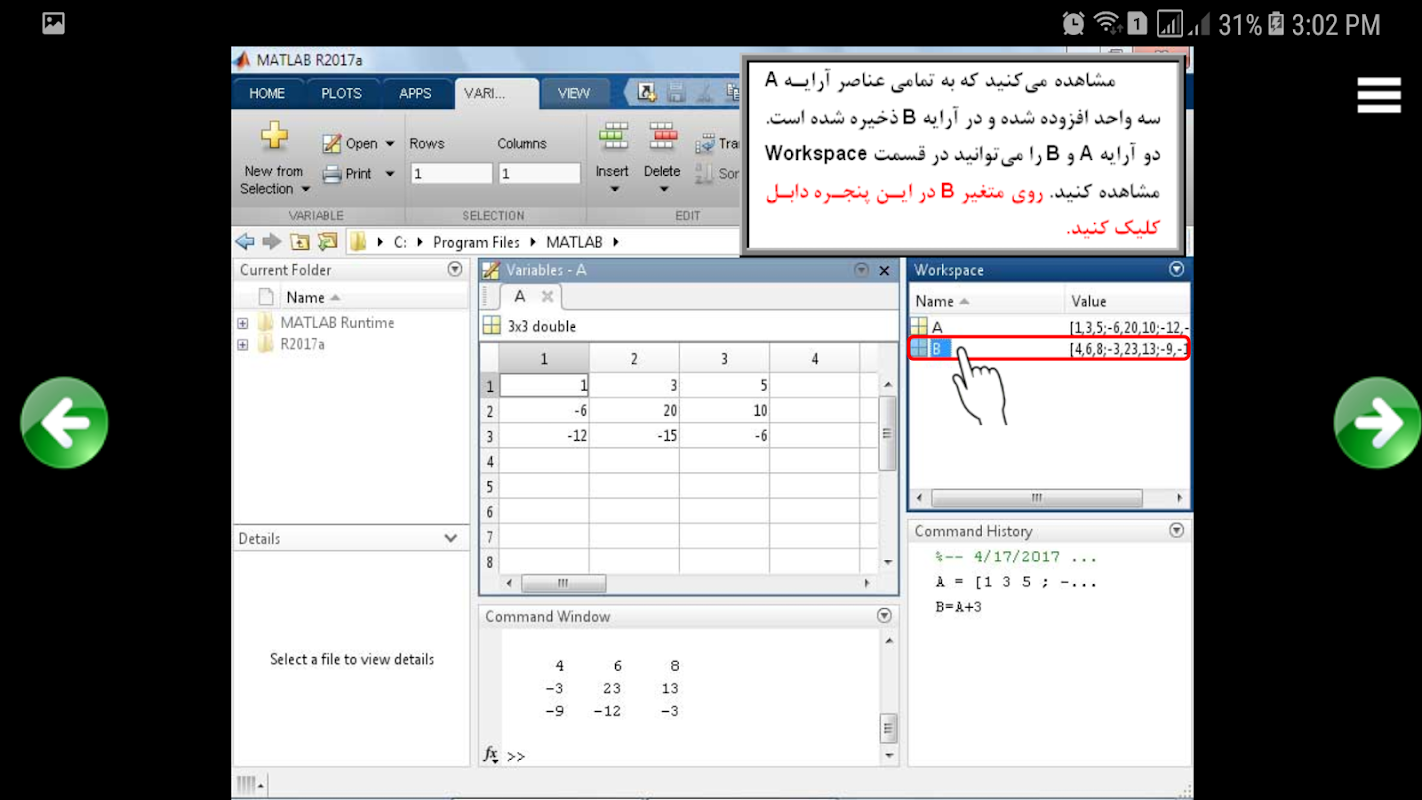
Task: Switch to the APPS ribbon tab
Action: coord(415,93)
